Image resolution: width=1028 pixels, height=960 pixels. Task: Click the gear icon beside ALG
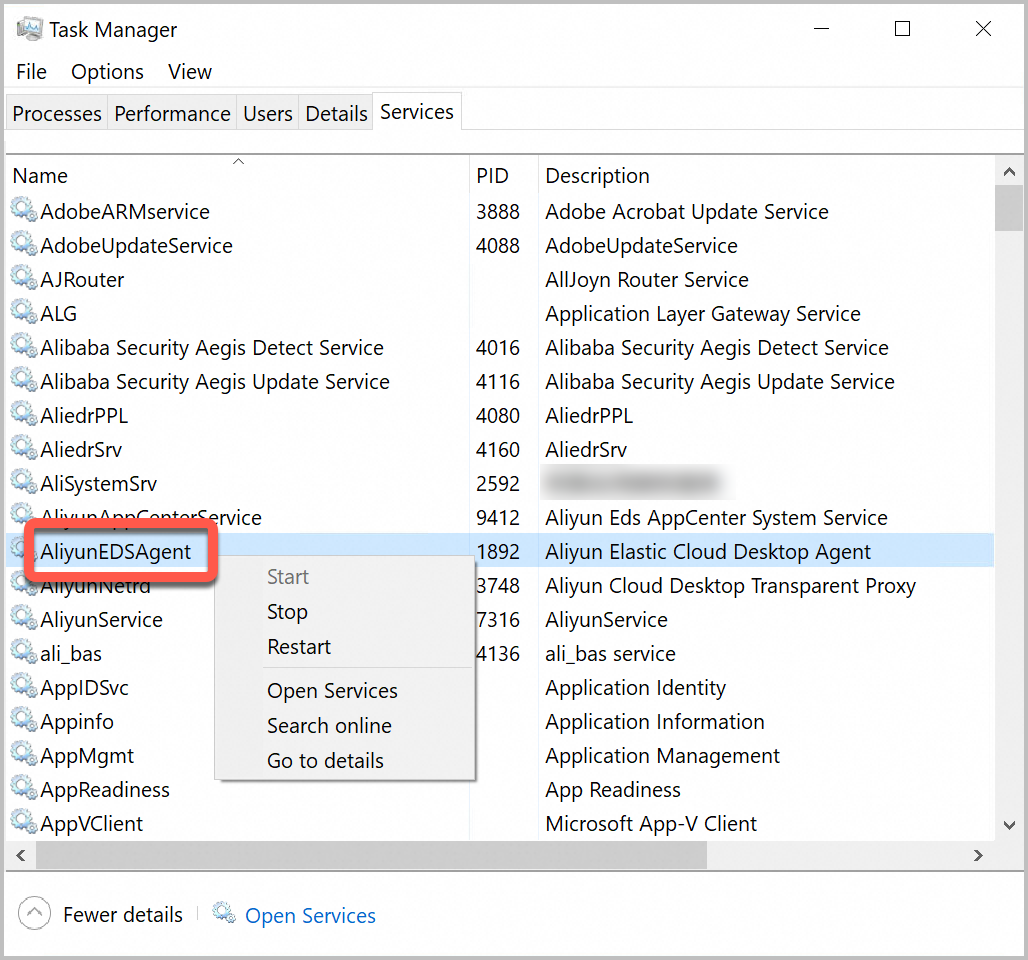click(x=24, y=313)
